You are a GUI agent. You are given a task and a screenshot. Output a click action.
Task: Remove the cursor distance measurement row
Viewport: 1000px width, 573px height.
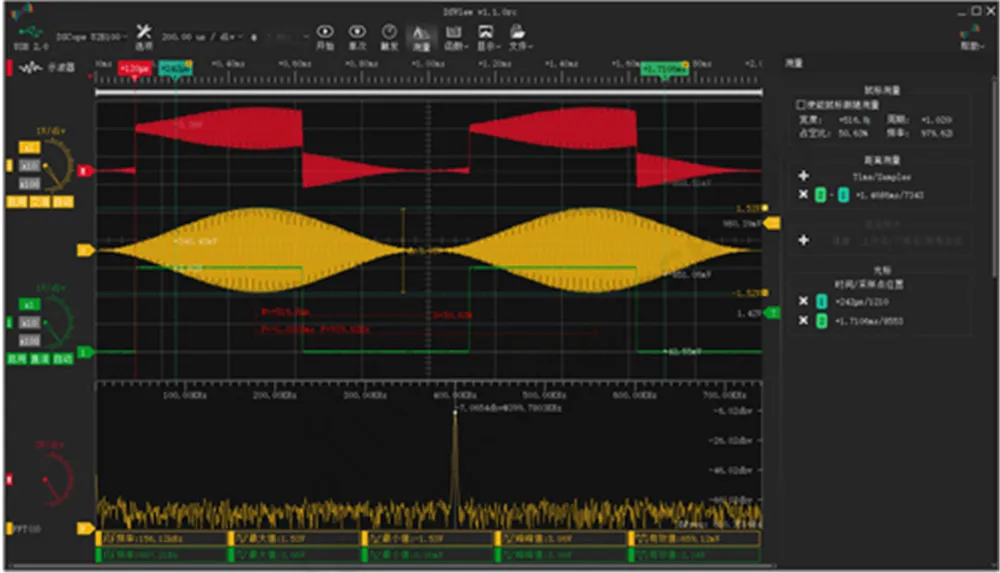coord(804,195)
